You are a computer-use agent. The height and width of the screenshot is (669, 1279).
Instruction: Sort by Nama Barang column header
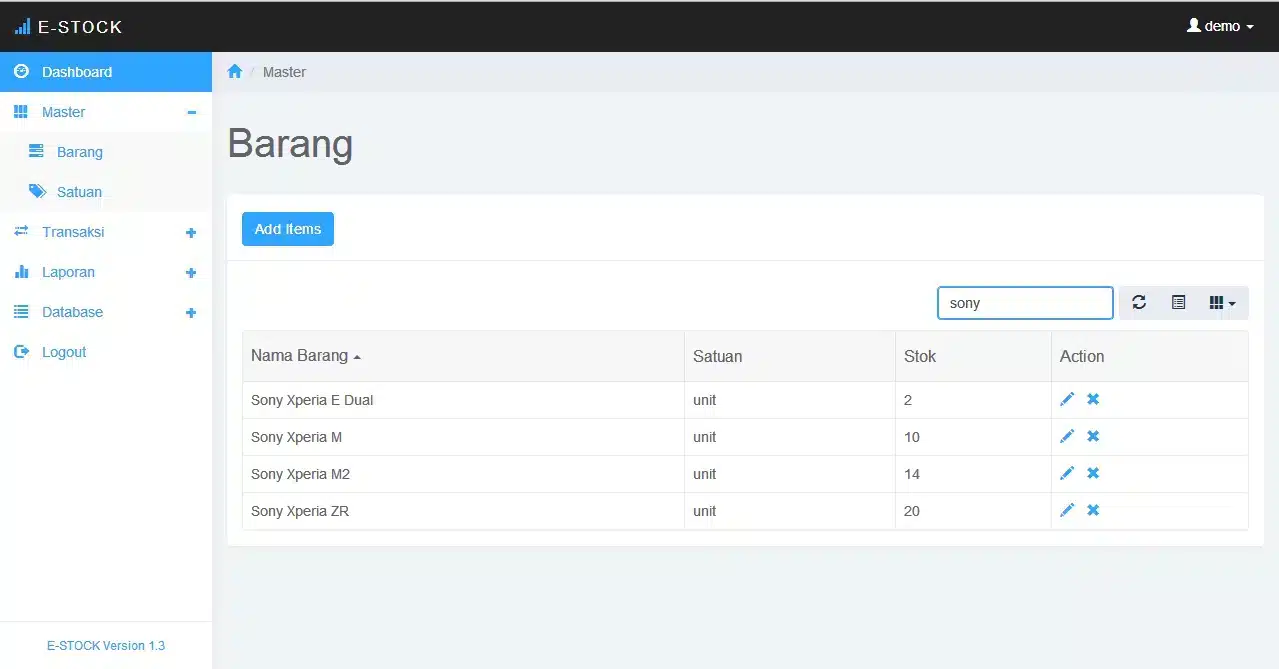pyautogui.click(x=300, y=356)
